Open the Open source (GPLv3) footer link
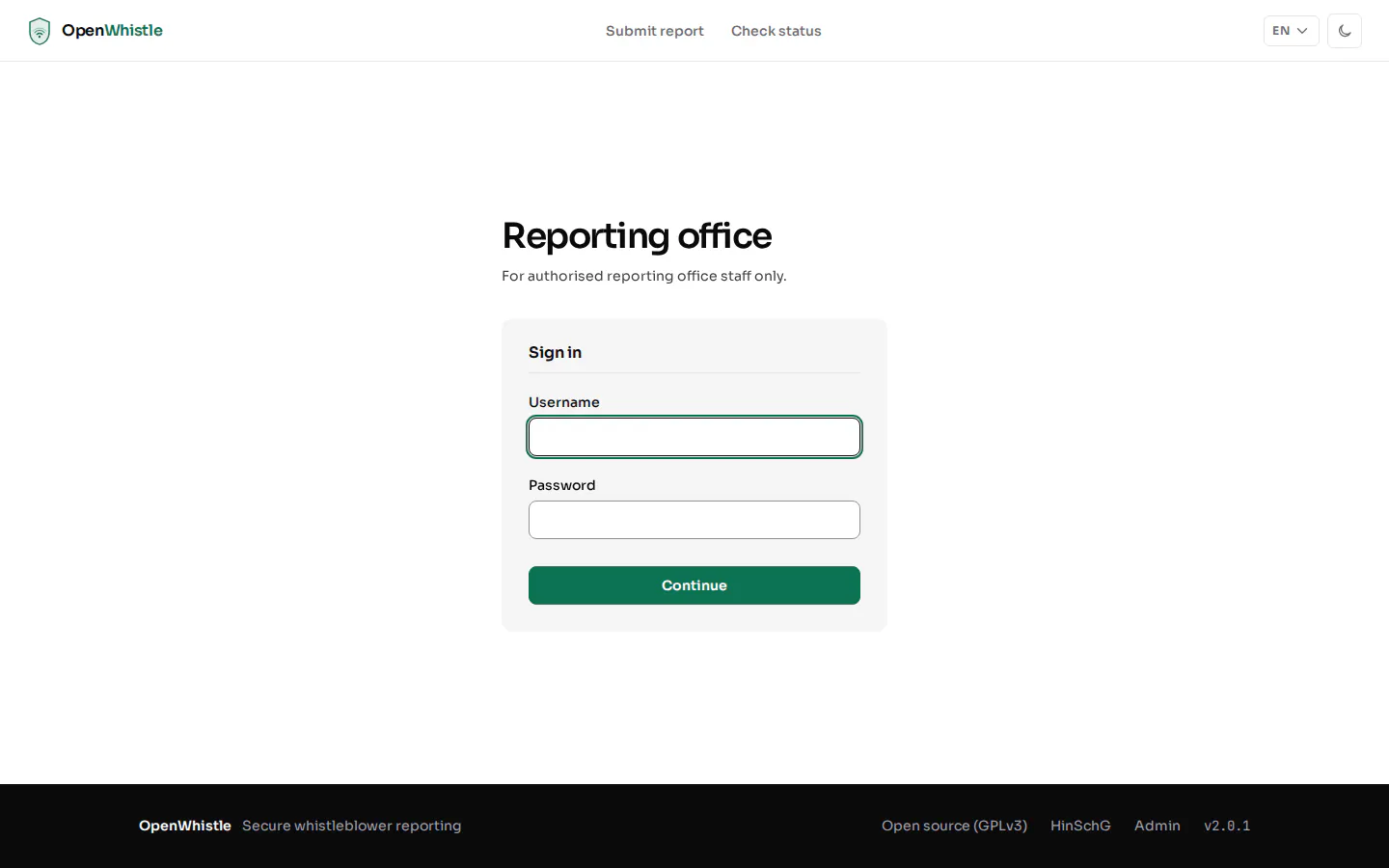This screenshot has height=868, width=1389. [x=954, y=826]
